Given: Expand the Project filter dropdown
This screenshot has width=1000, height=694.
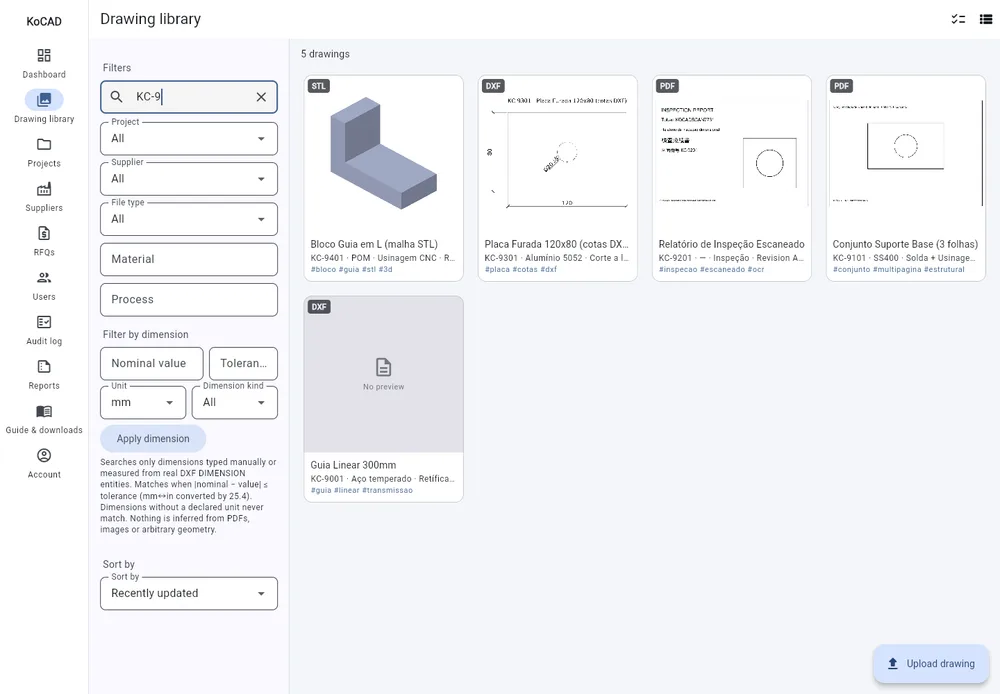Looking at the screenshot, I should 189,138.
